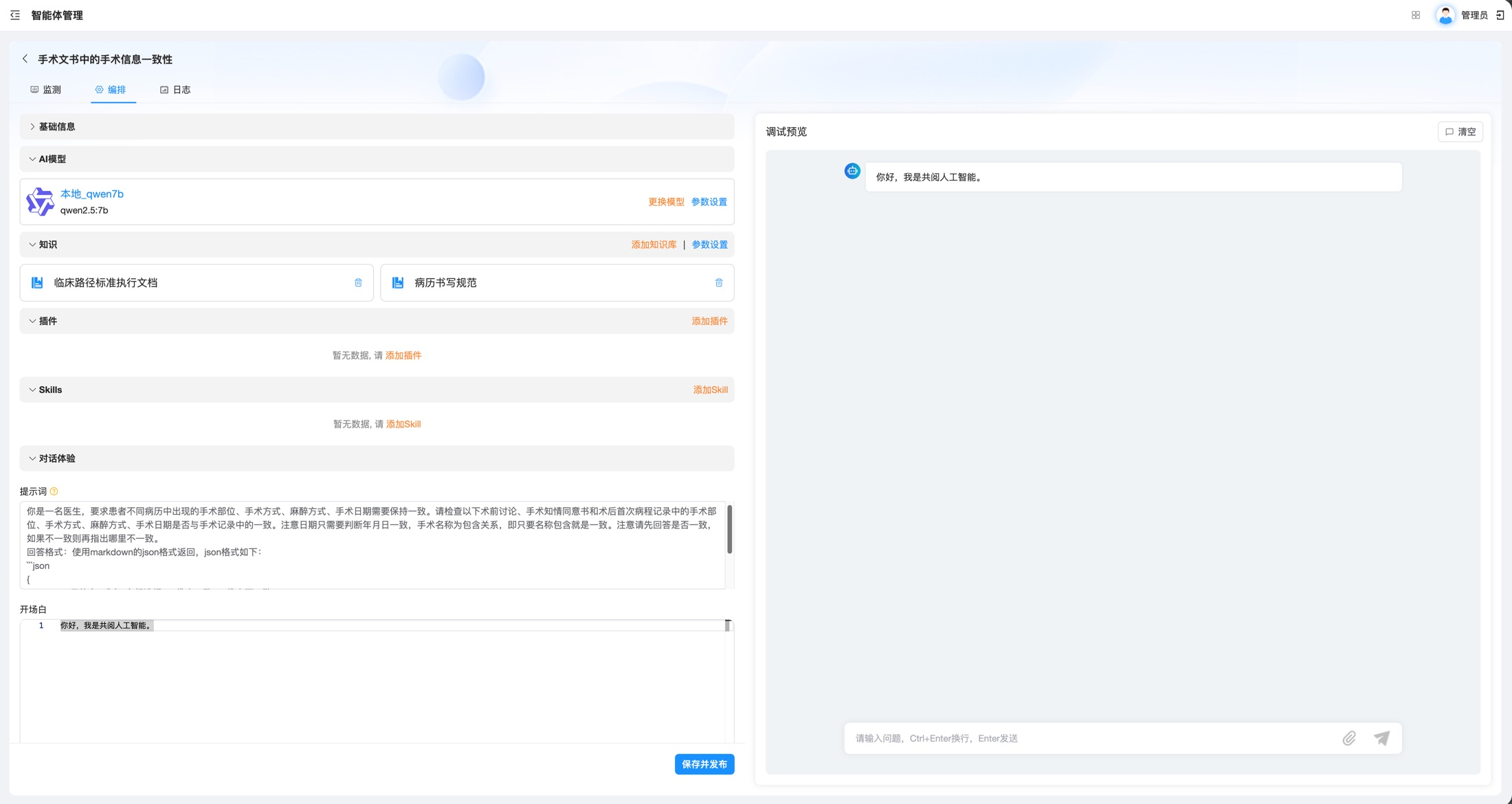Open the app grid icon
Image resolution: width=1512 pixels, height=804 pixels.
(1416, 15)
